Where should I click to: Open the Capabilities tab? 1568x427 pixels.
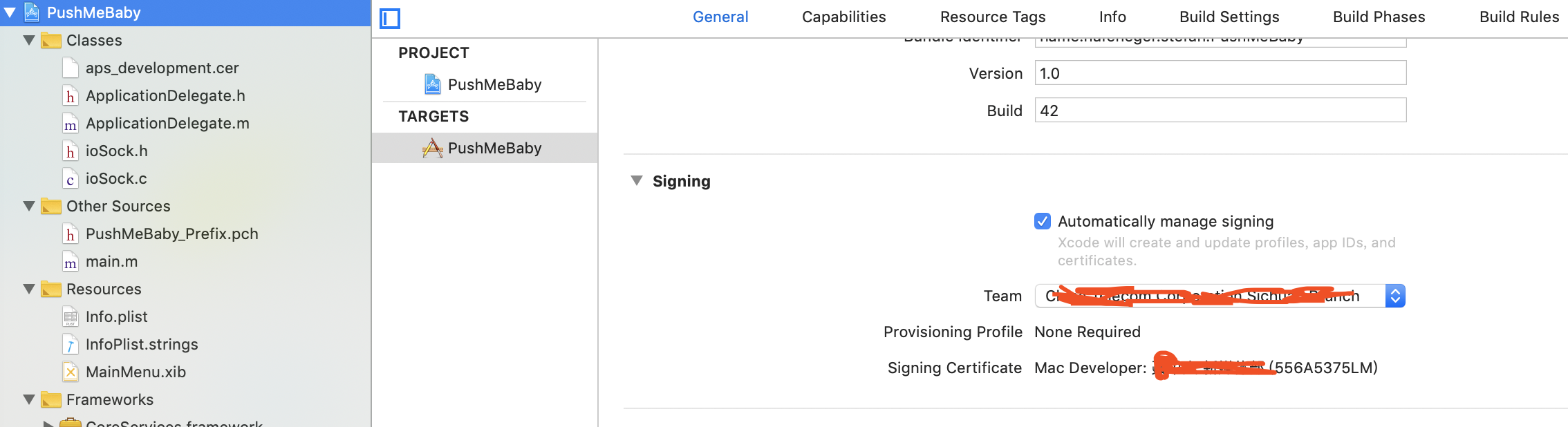coord(843,17)
